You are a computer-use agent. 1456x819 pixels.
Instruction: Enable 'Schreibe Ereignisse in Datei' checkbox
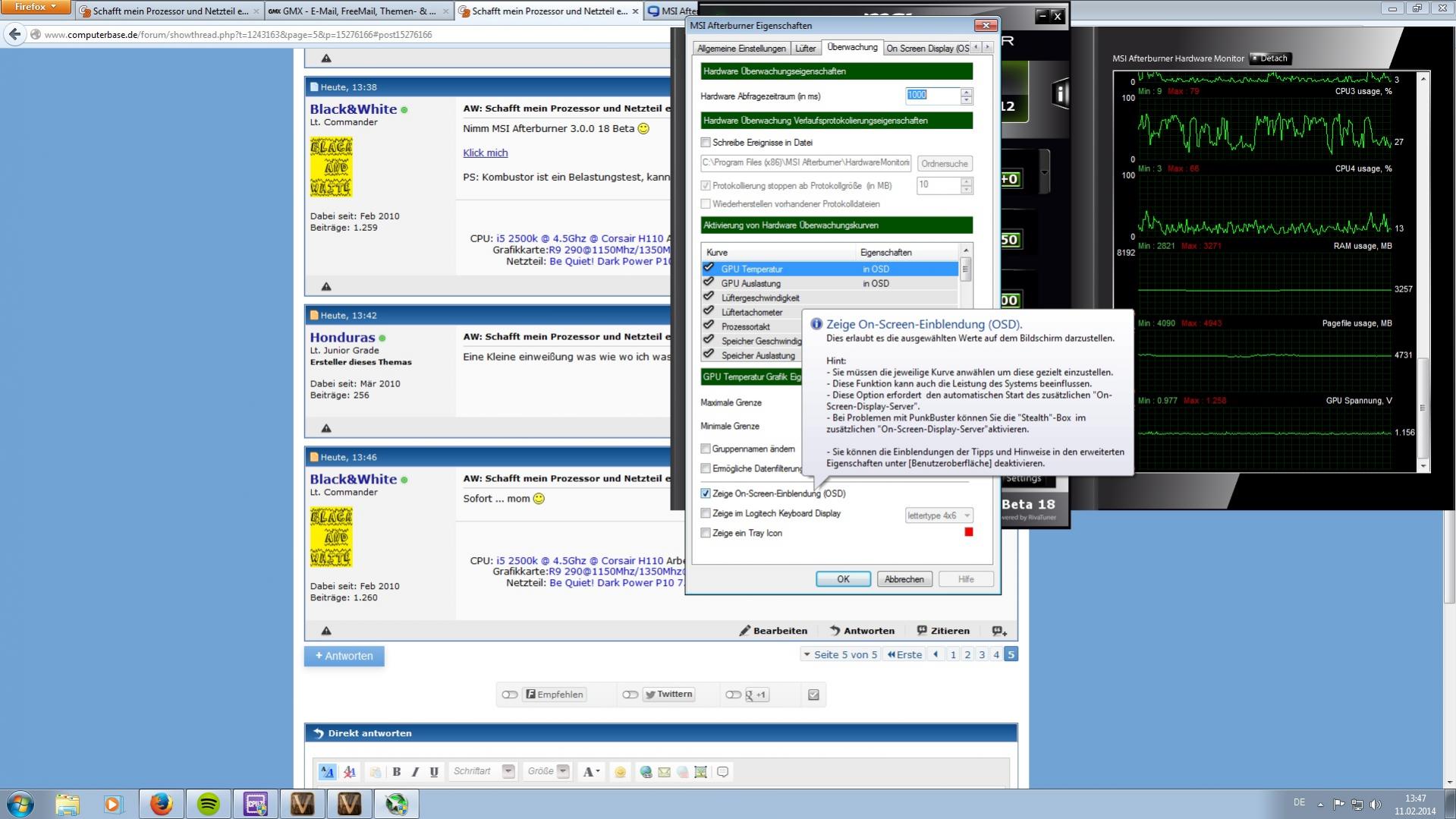point(706,142)
